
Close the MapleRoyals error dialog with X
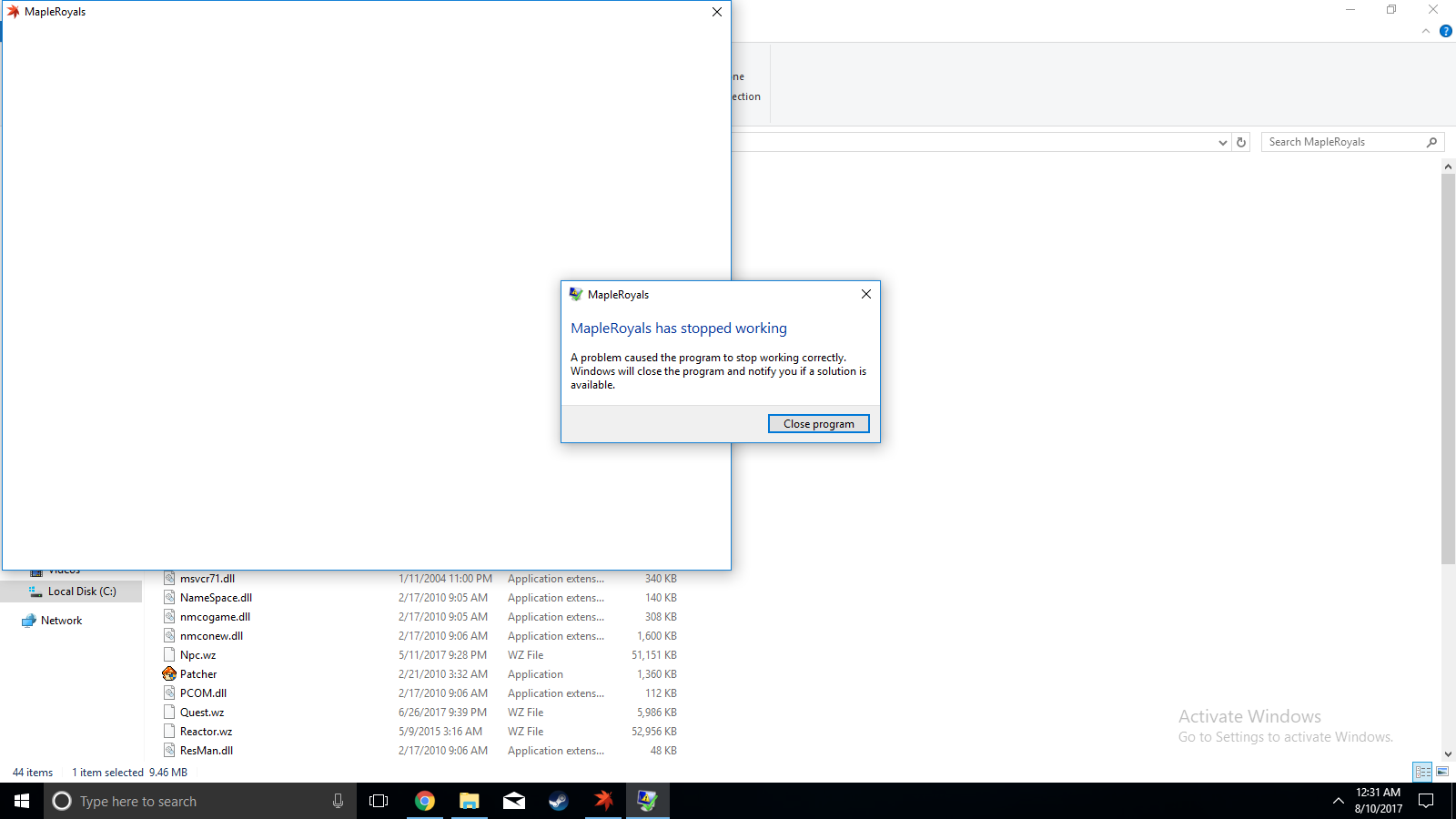866,294
